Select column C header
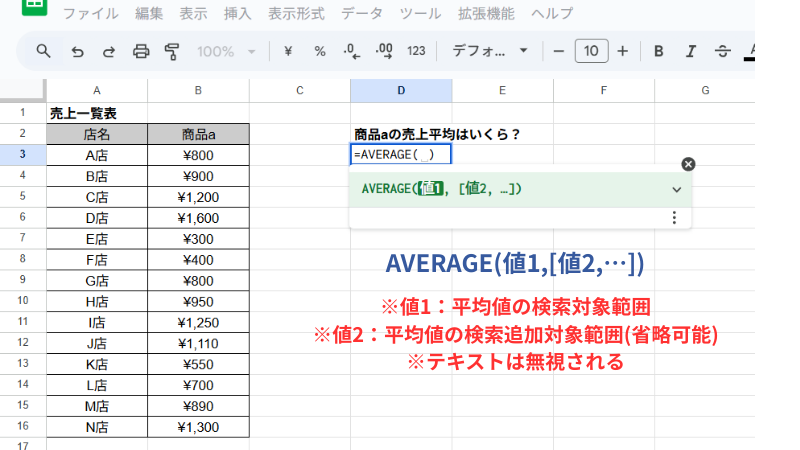 coord(300,91)
